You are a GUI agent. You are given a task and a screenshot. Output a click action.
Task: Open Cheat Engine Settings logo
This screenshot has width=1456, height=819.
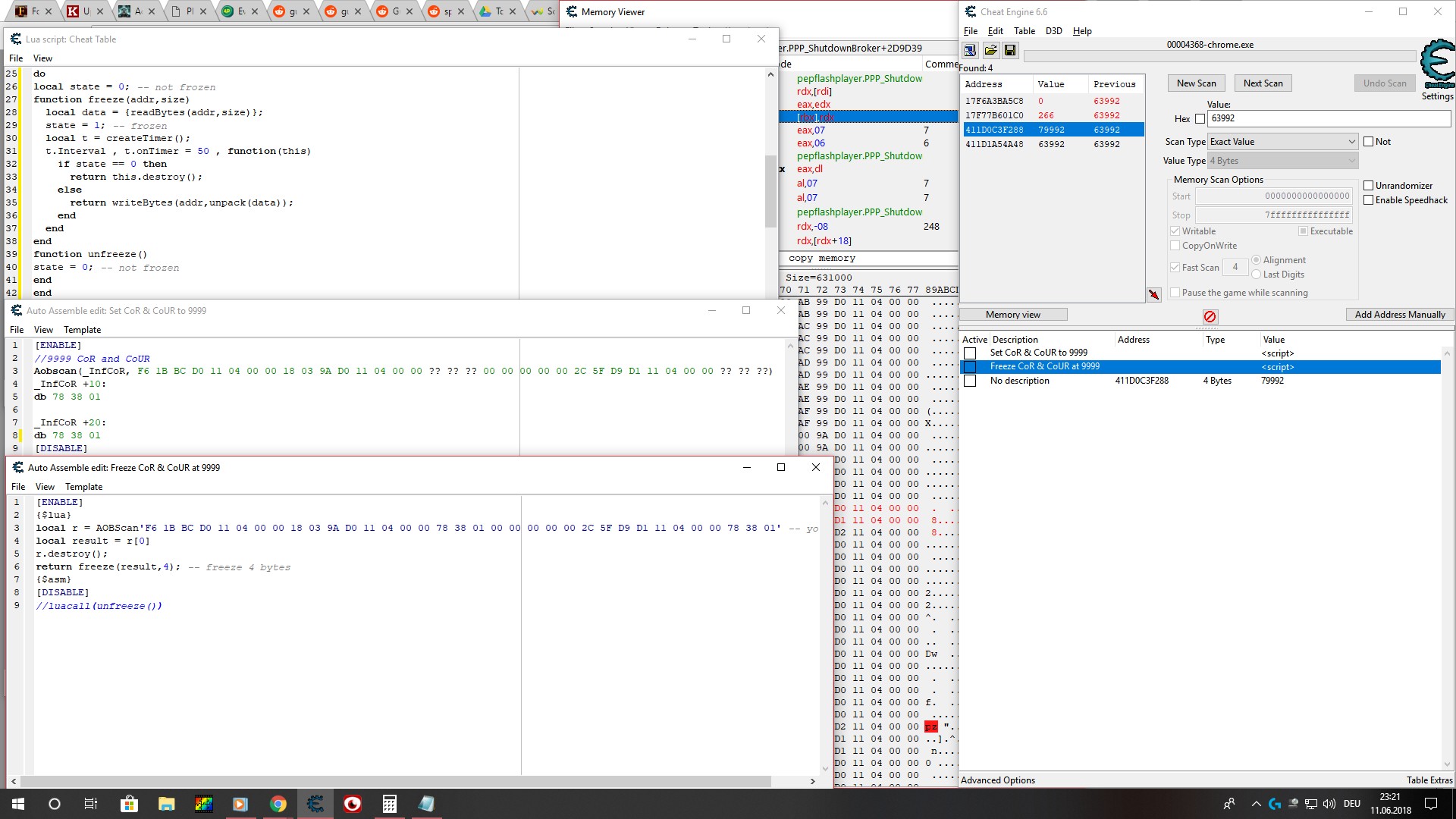tap(1437, 64)
